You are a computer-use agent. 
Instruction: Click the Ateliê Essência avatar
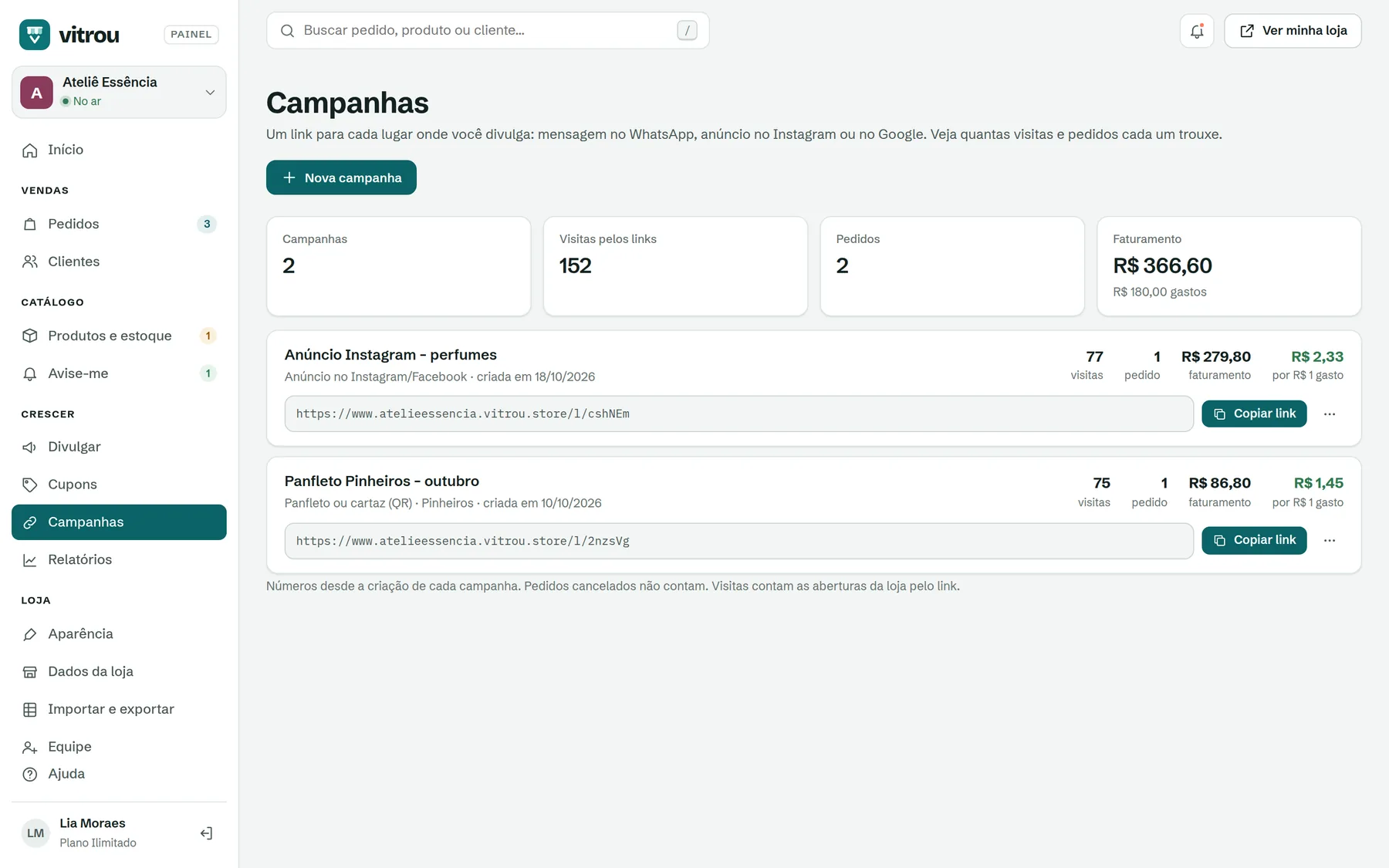pos(36,93)
